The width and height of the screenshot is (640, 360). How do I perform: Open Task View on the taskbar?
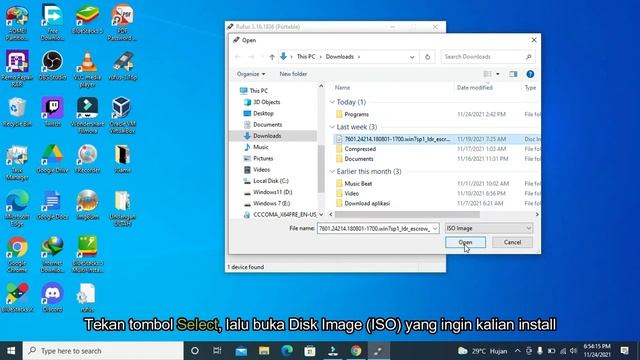[x=218, y=351]
